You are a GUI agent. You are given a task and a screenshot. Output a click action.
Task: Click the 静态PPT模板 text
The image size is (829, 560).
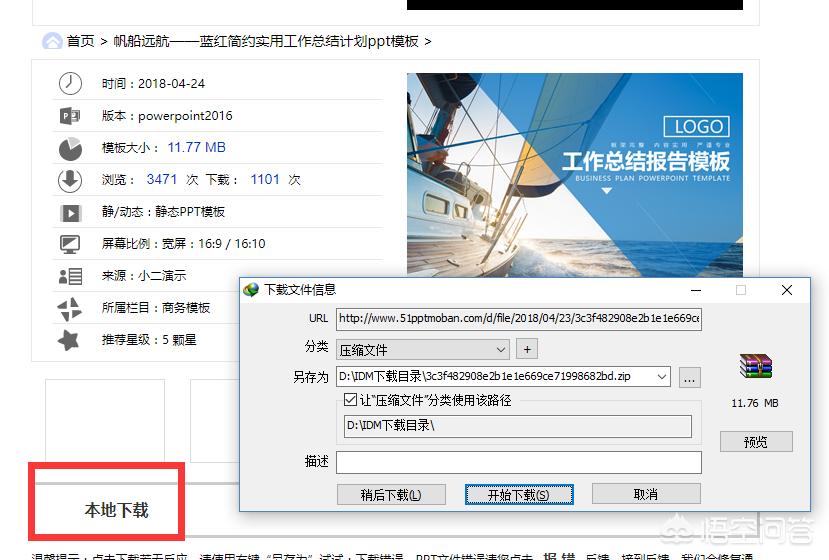click(190, 212)
